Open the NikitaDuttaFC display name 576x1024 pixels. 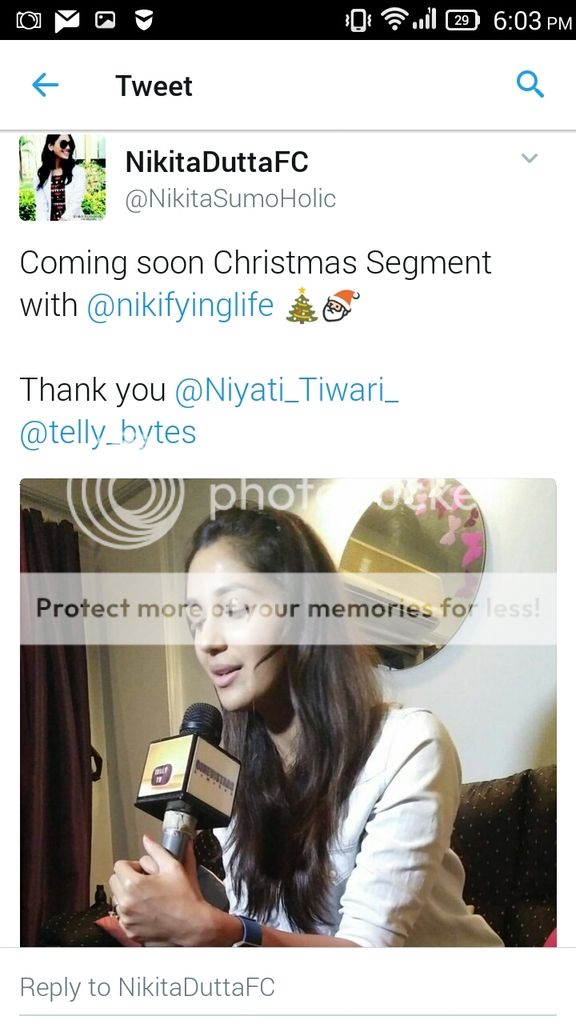tap(217, 162)
